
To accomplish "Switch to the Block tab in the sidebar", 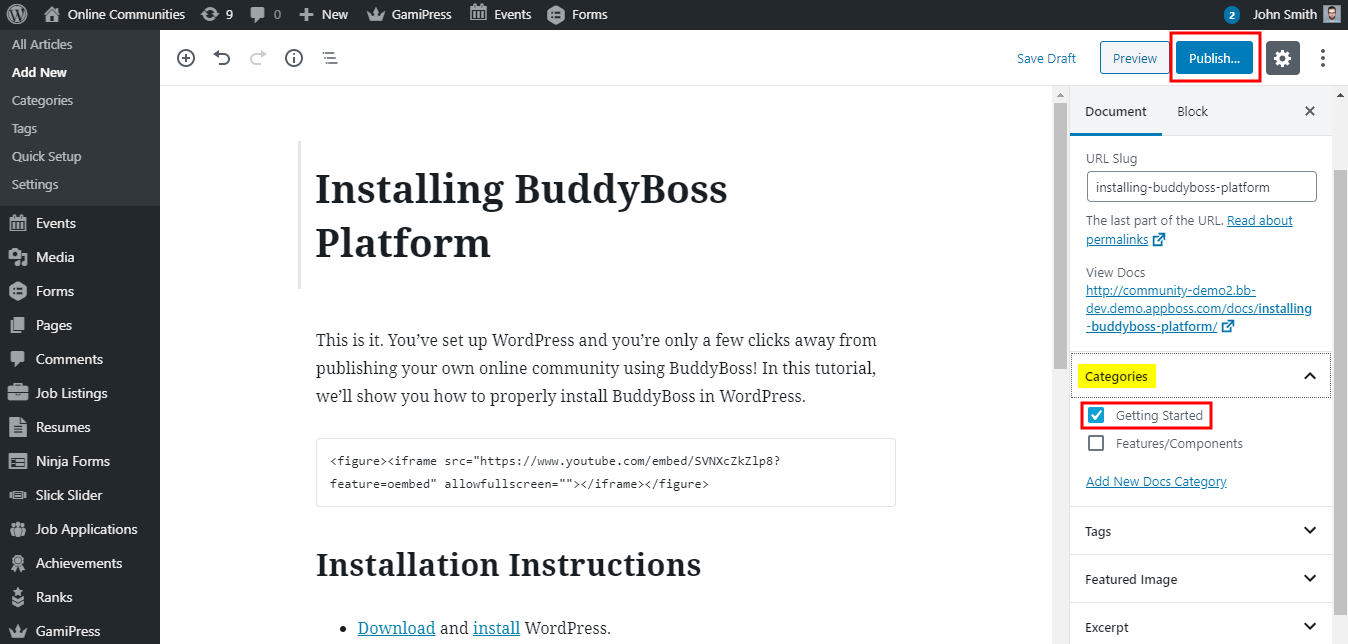I will pos(1192,111).
